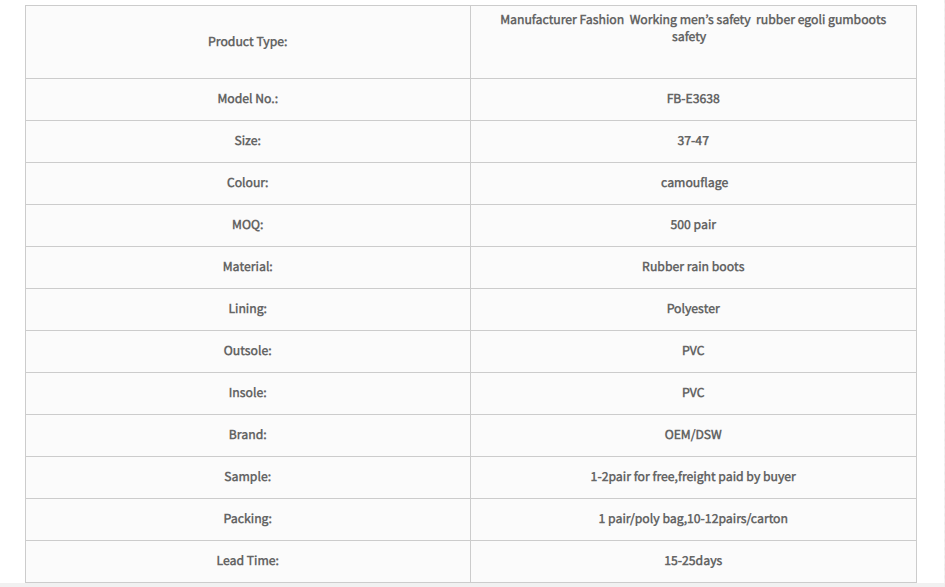Click the Product Type label cell
This screenshot has width=945, height=587.
(248, 42)
